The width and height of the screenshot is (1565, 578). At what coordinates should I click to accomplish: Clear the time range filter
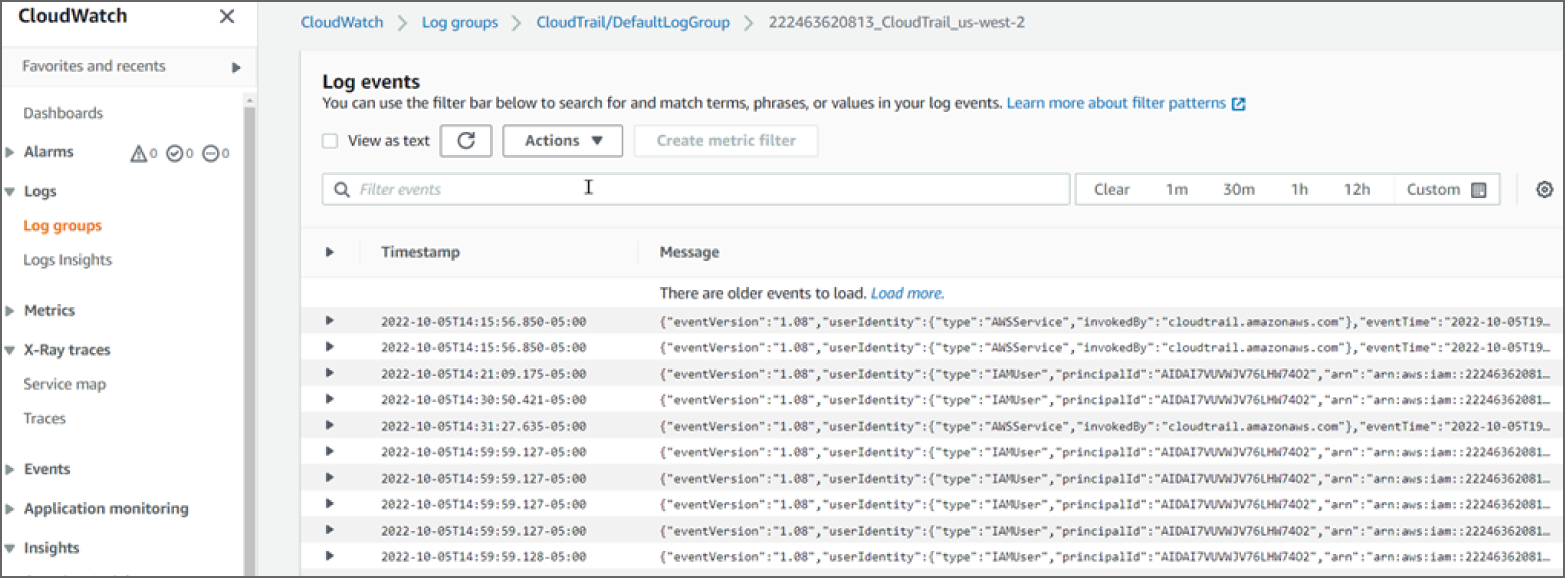coord(1112,190)
